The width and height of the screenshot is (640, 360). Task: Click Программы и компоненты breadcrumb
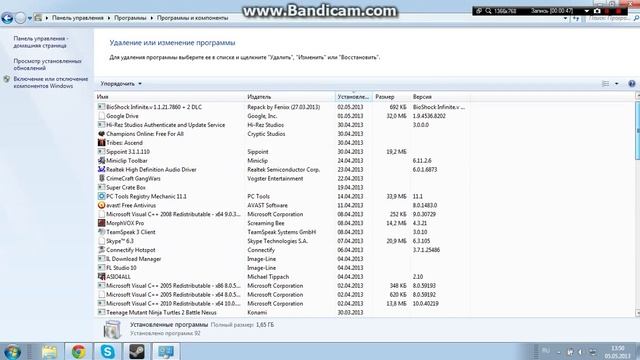coord(192,18)
